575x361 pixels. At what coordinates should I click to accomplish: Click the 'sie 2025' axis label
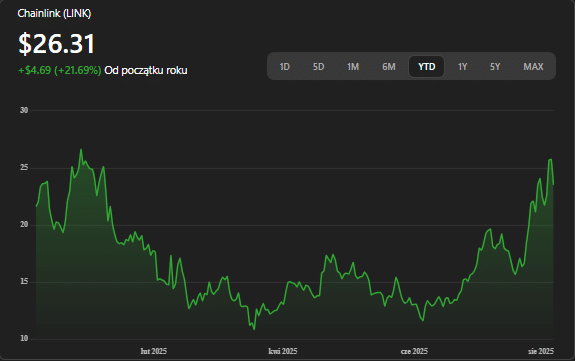(x=541, y=351)
